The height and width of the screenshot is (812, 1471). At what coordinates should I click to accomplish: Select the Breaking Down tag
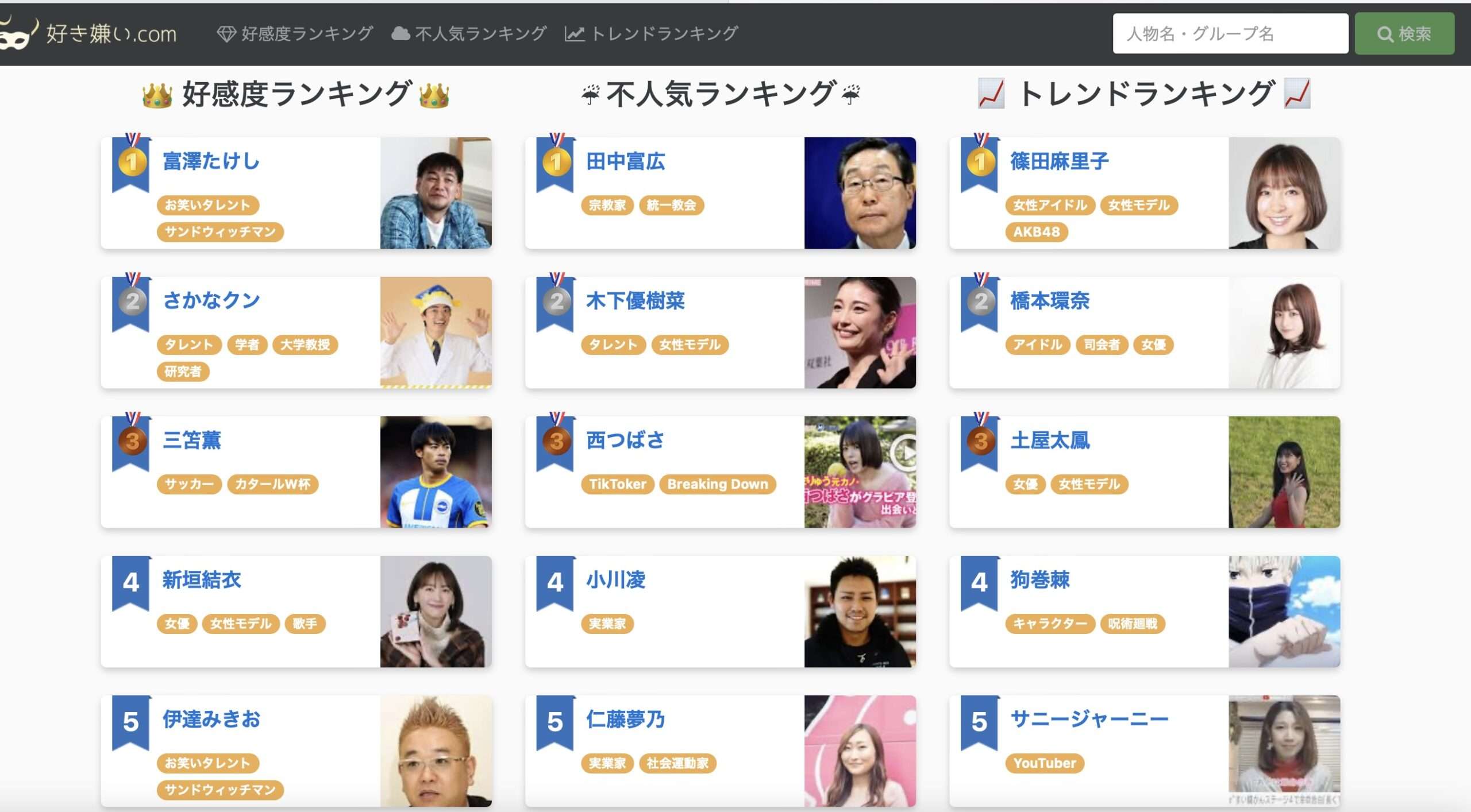(717, 484)
